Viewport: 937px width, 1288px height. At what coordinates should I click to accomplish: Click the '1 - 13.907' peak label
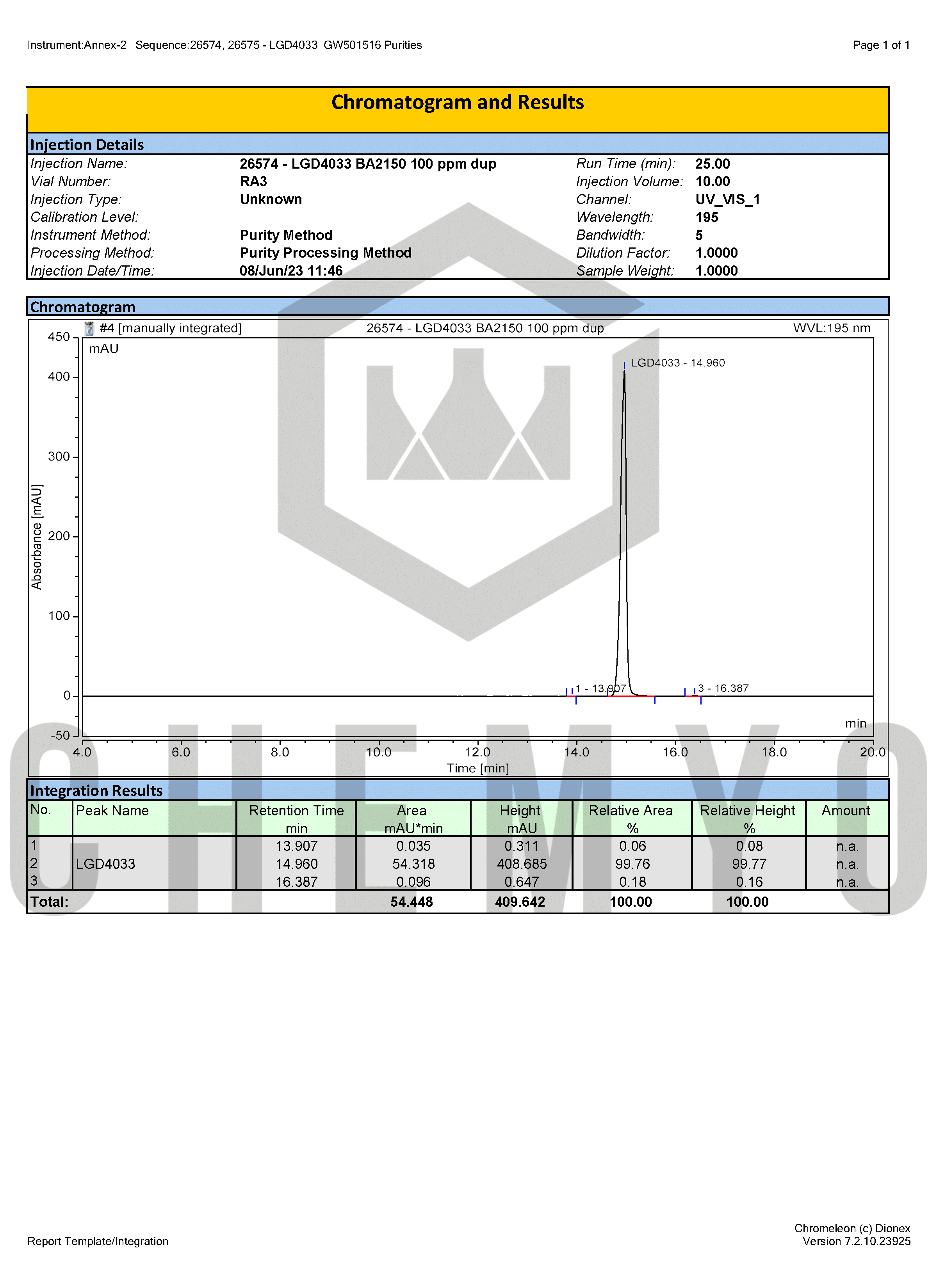600,688
